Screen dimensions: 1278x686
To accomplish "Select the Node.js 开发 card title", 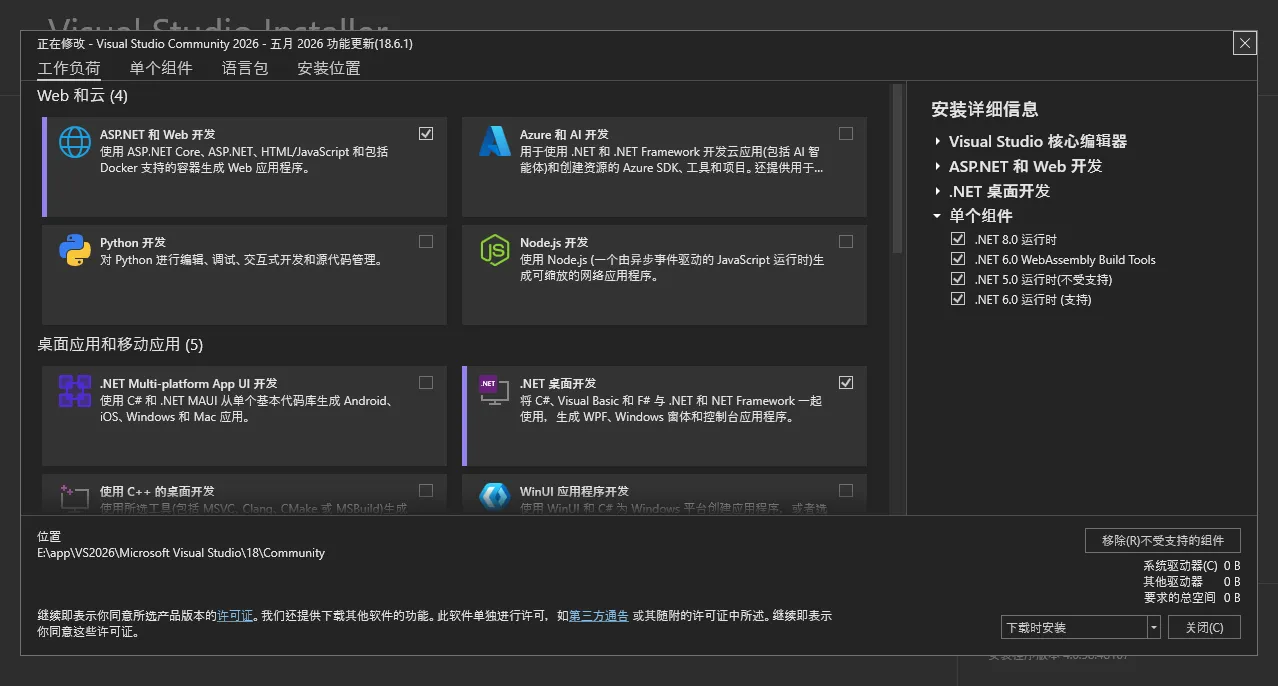I will (554, 242).
